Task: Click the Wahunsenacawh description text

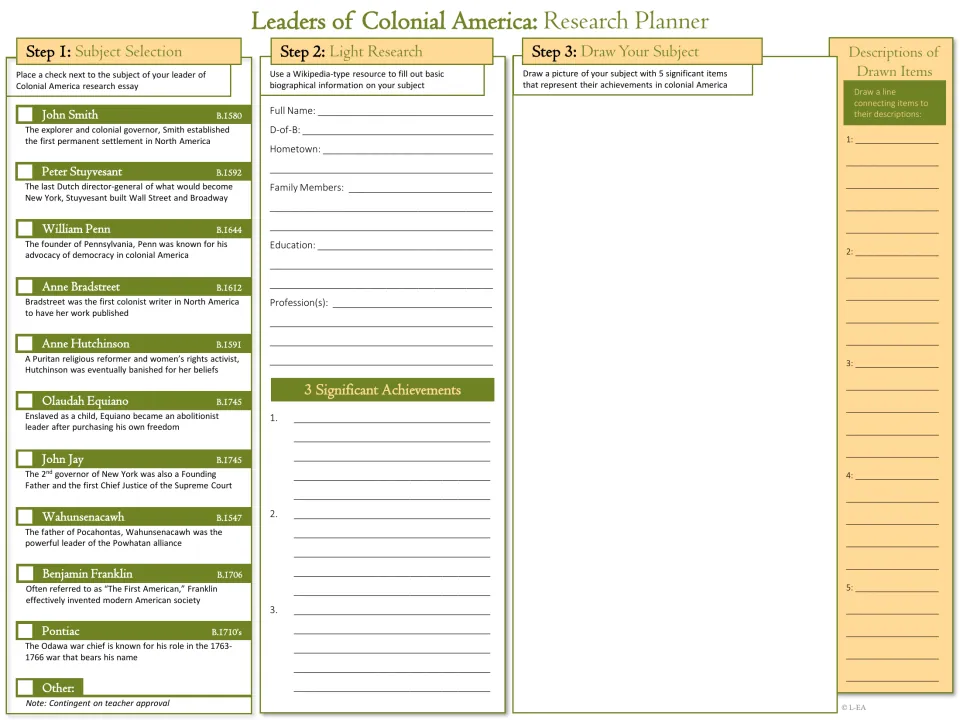Action: point(124,538)
